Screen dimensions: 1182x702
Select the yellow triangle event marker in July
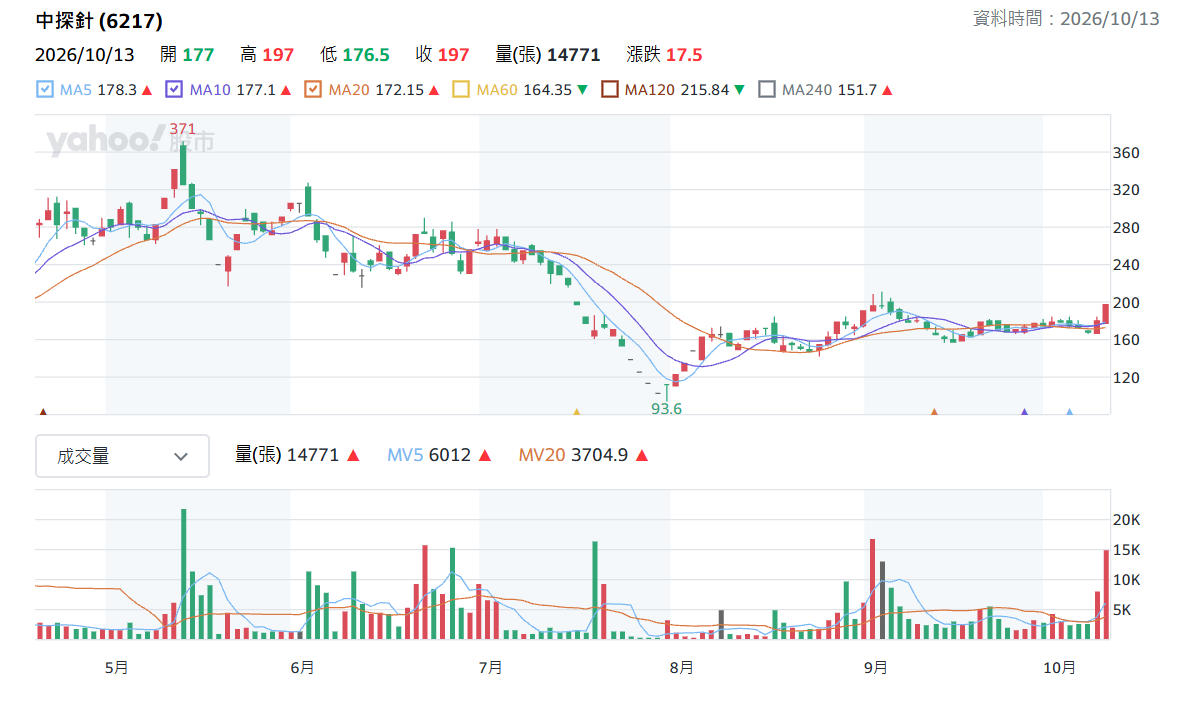pyautogui.click(x=577, y=412)
